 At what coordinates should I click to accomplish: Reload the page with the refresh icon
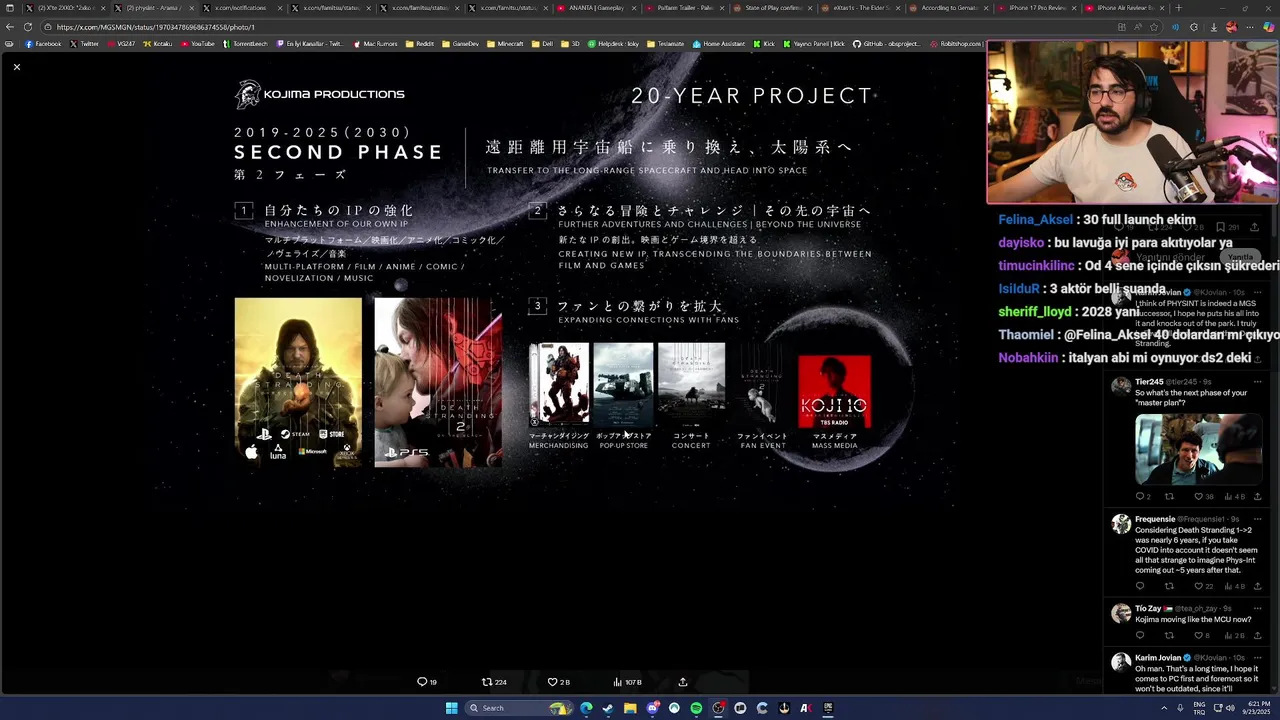coord(27,27)
